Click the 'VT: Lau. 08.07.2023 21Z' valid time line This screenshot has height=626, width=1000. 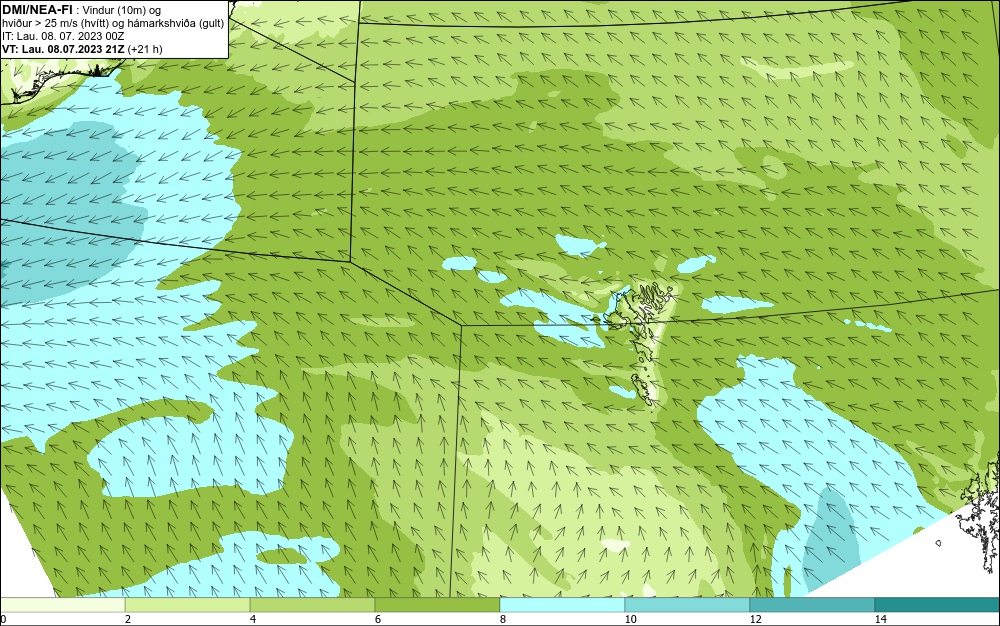coord(82,49)
